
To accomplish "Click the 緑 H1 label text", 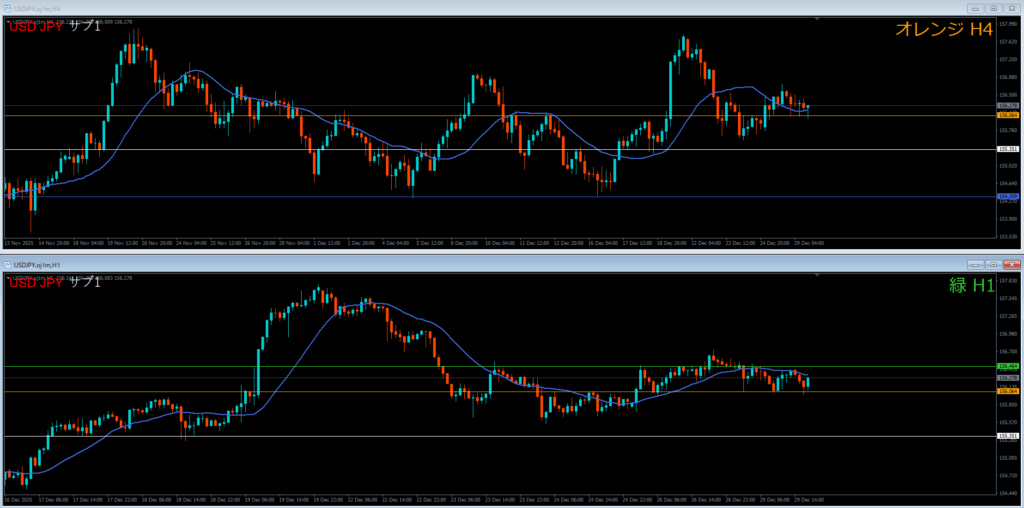I will click(970, 286).
